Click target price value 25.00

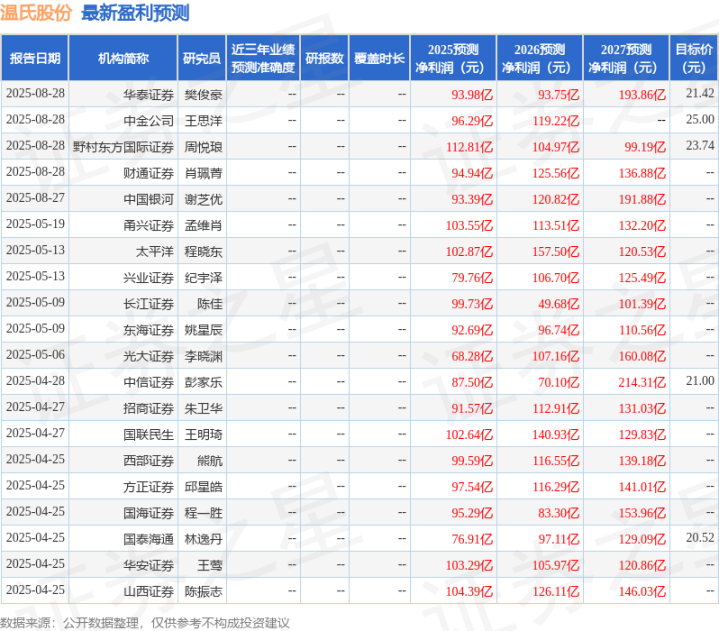[x=700, y=120]
